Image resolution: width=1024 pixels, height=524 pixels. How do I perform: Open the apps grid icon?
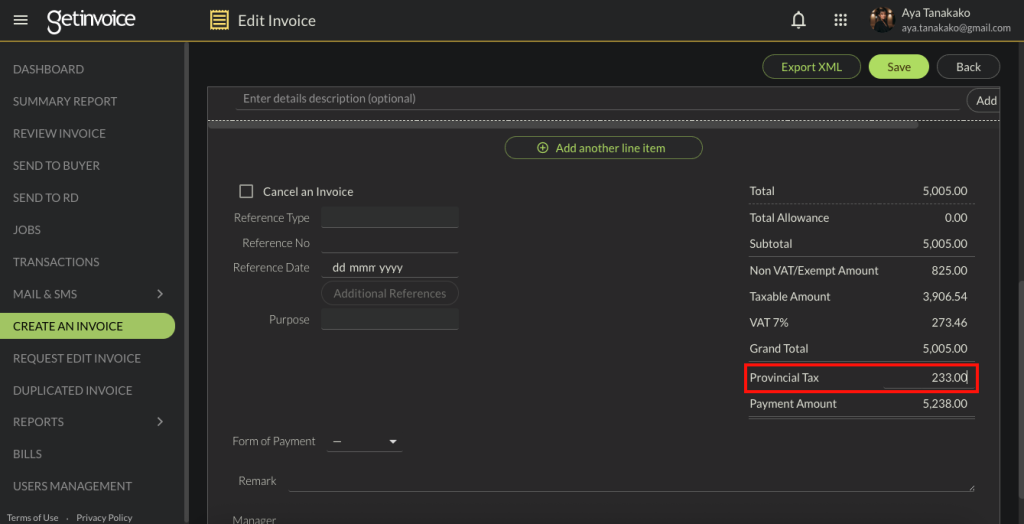coord(840,20)
